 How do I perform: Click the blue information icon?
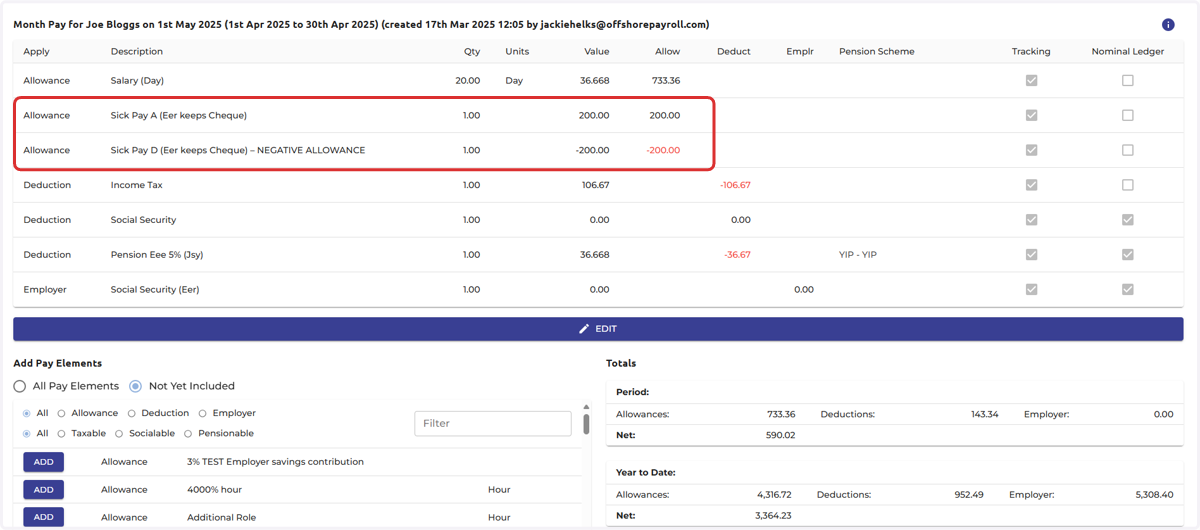click(x=1168, y=25)
